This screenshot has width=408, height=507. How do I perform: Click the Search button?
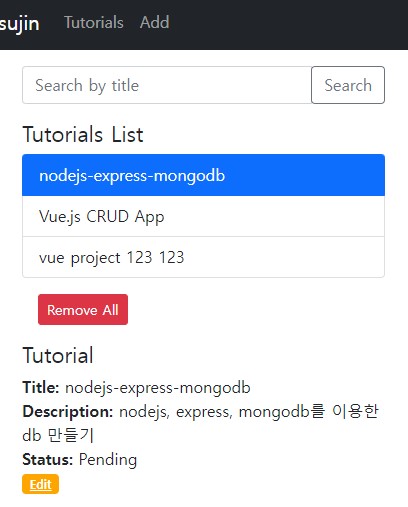[x=348, y=85]
